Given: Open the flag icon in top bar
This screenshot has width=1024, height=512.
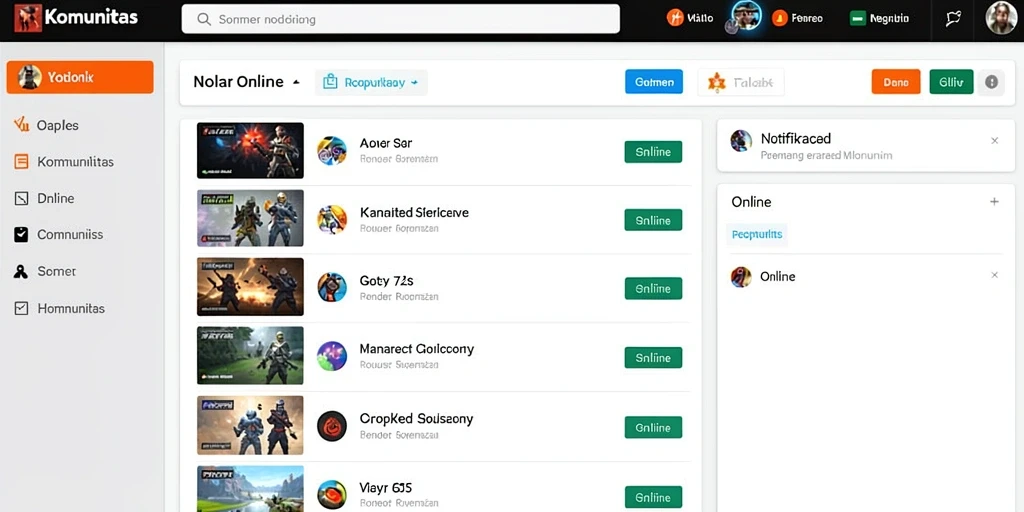Looking at the screenshot, I should [x=953, y=19].
